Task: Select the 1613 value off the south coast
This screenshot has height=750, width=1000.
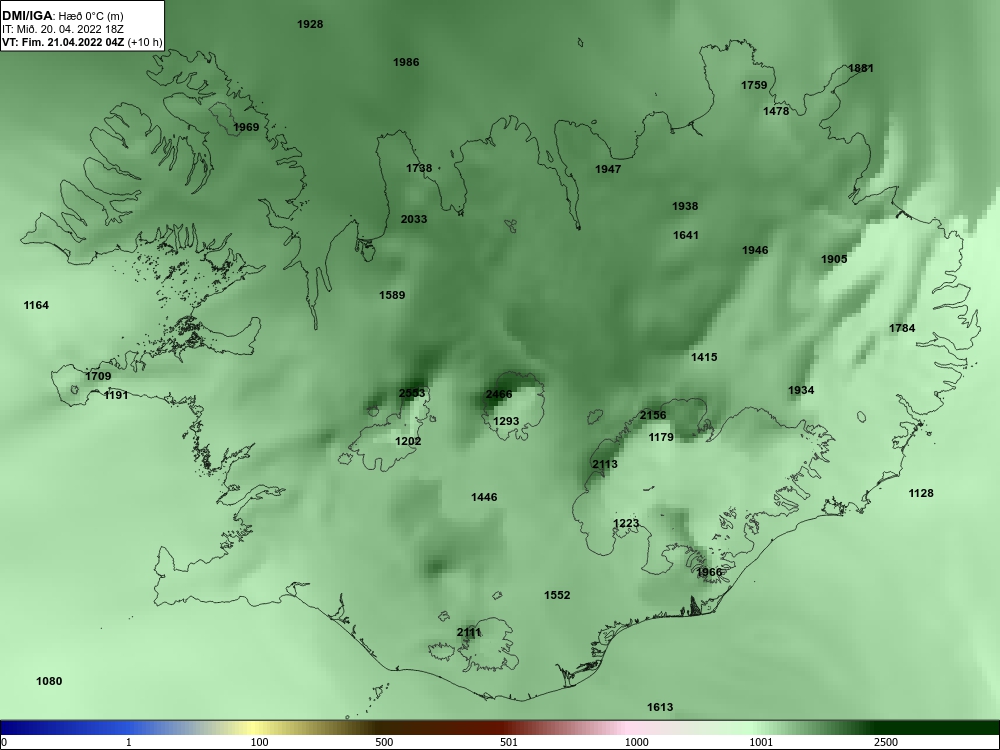Action: 660,707
